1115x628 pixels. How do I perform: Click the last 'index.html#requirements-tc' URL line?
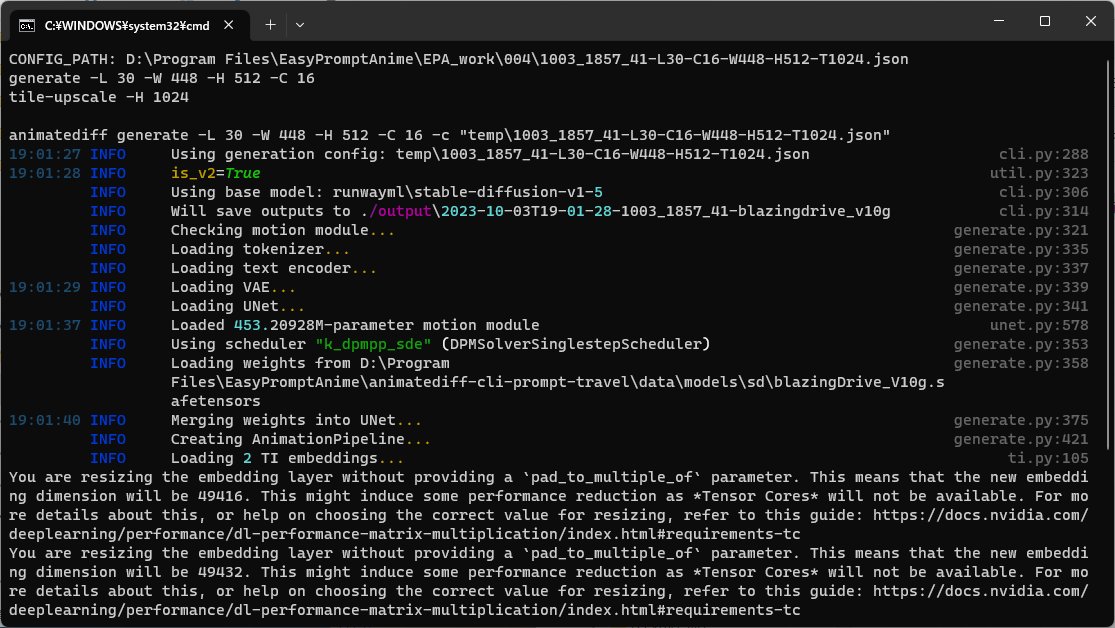(405, 610)
